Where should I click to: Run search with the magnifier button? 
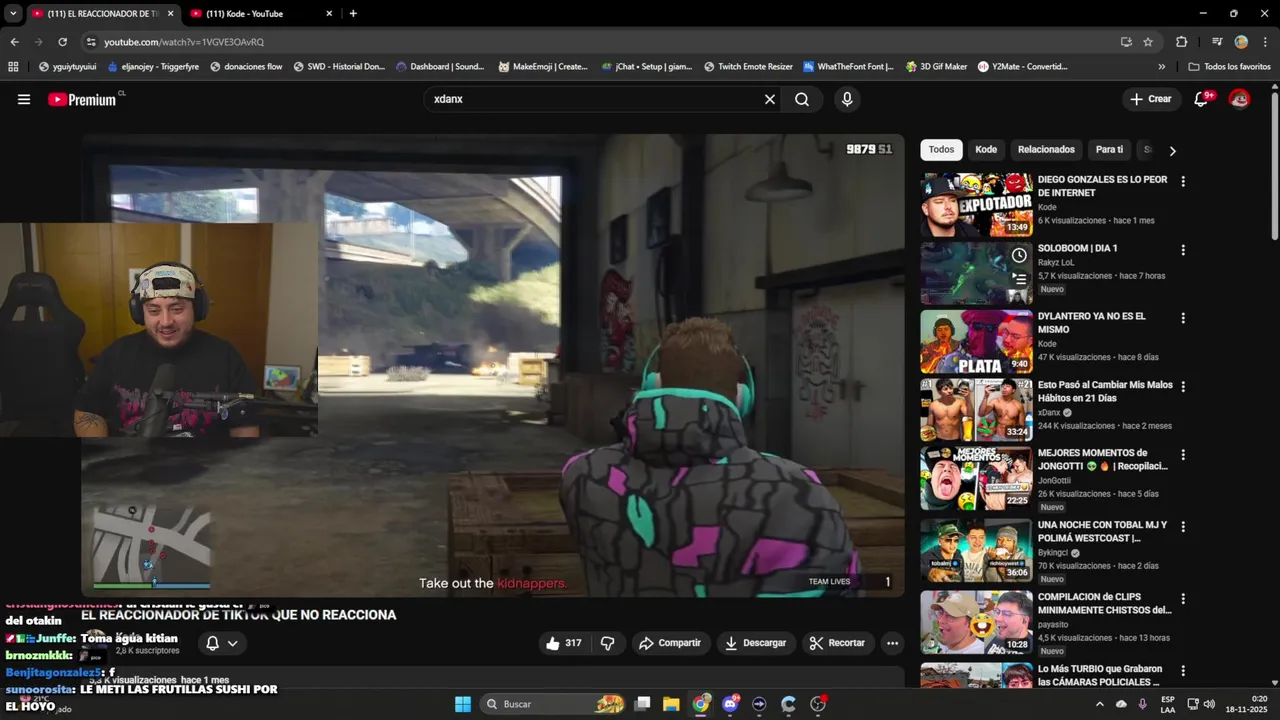point(802,99)
